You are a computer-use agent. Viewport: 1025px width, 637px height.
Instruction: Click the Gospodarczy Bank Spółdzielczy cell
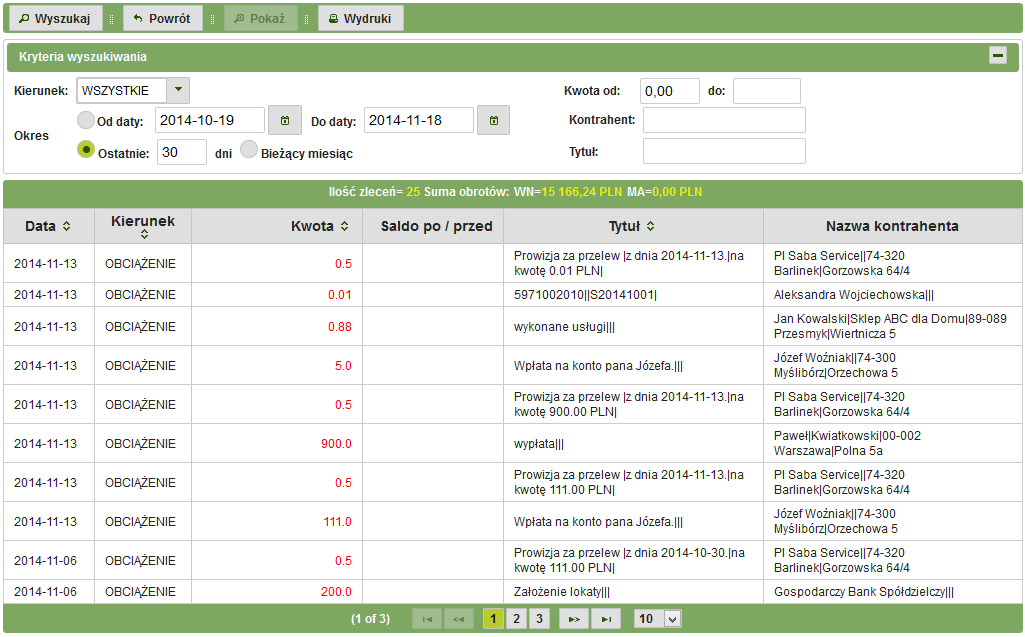(893, 592)
